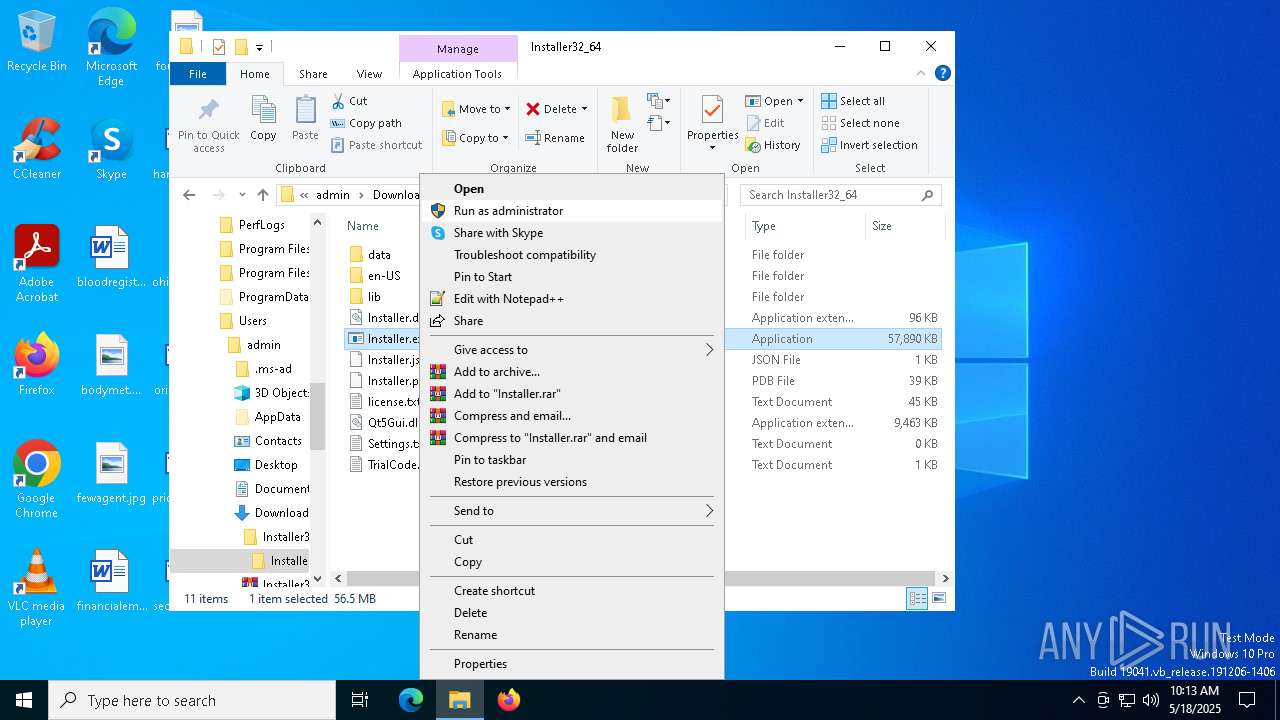Click the ribbon help question icon
This screenshot has height=720, width=1280.
click(x=942, y=74)
